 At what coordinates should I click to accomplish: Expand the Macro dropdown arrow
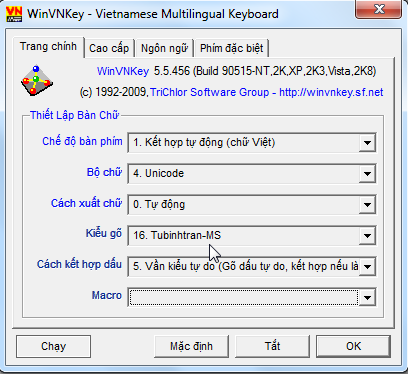click(367, 297)
